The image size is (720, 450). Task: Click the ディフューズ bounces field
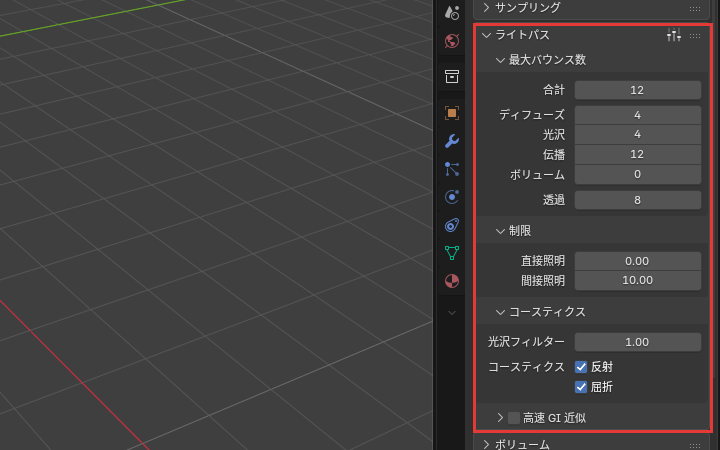pyautogui.click(x=638, y=115)
